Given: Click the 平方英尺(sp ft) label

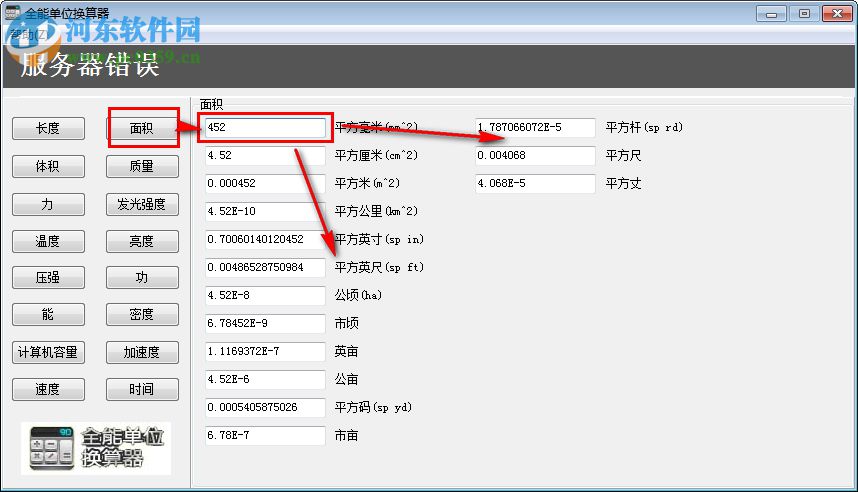Looking at the screenshot, I should (x=379, y=267).
